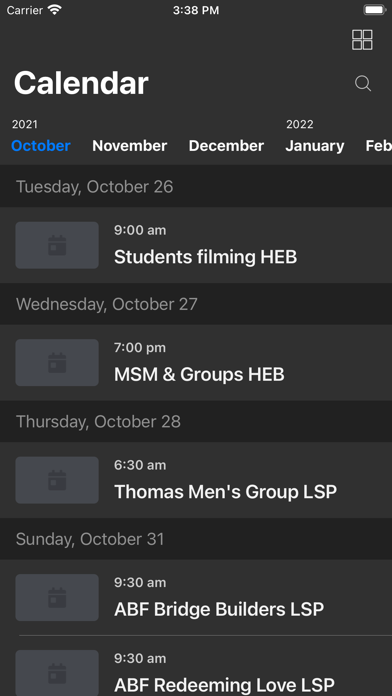Viewport: 392px width, 696px height.
Task: Tap the Sunday, October 31 header
Action: [x=196, y=539]
